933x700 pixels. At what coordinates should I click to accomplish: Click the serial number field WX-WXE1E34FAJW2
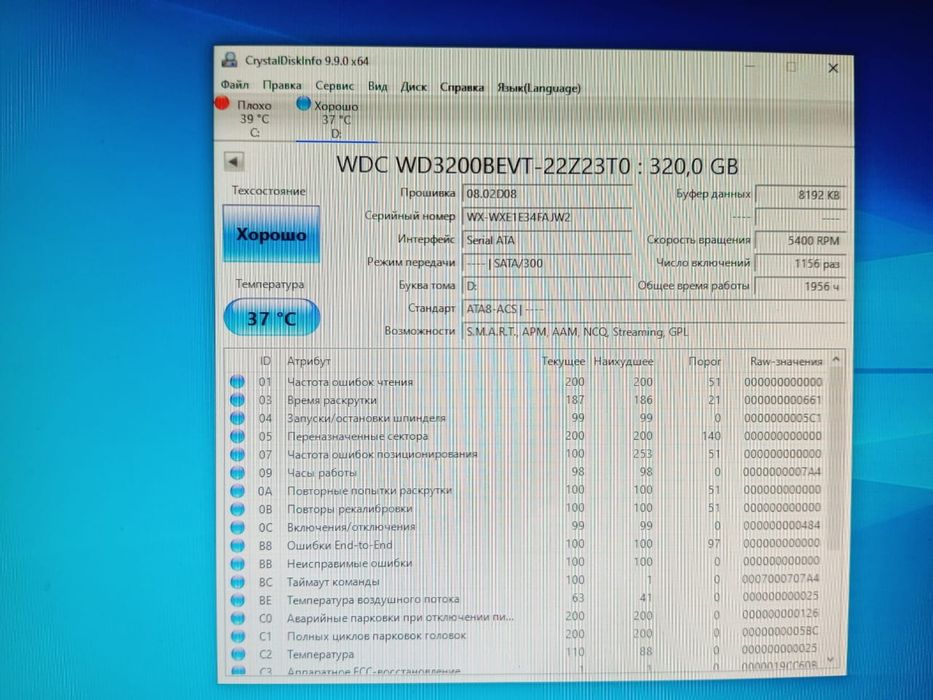click(546, 217)
